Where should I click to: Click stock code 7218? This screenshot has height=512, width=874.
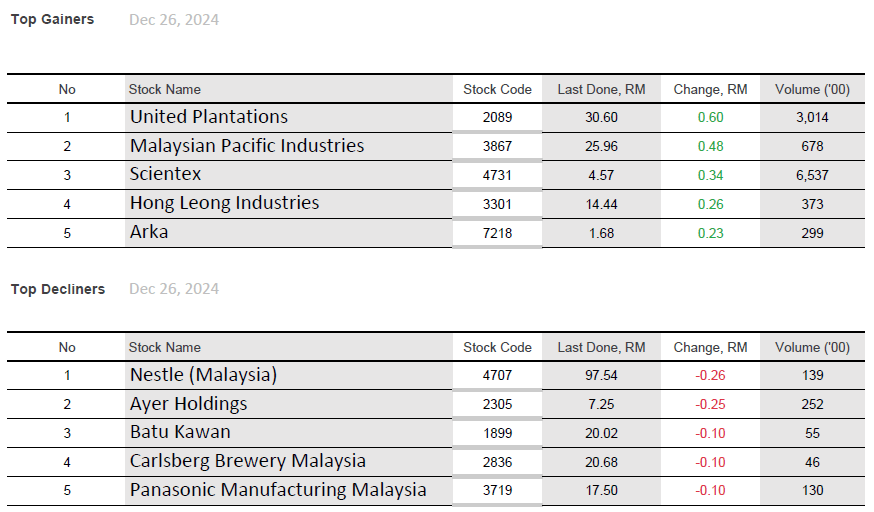(497, 233)
